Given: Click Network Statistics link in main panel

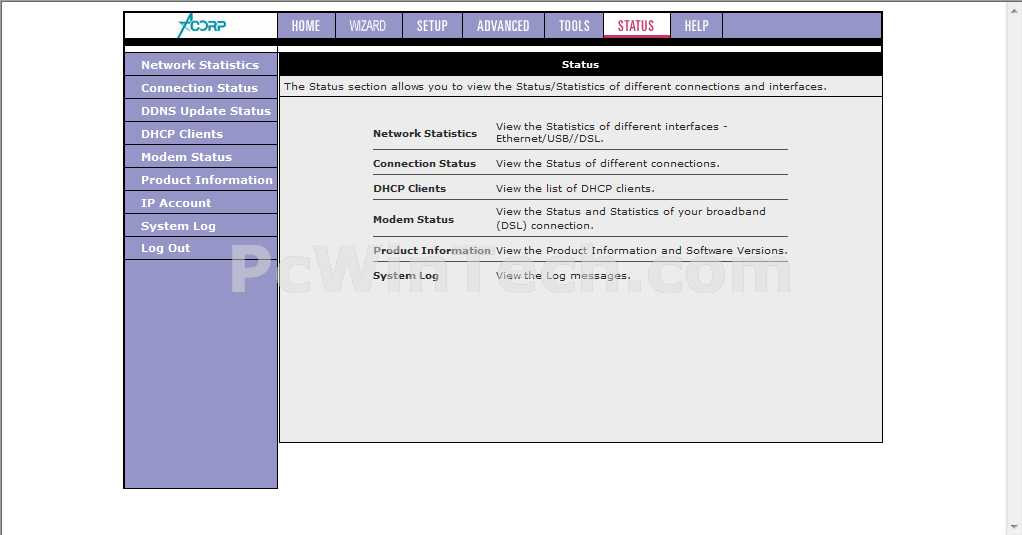Looking at the screenshot, I should 425,134.
